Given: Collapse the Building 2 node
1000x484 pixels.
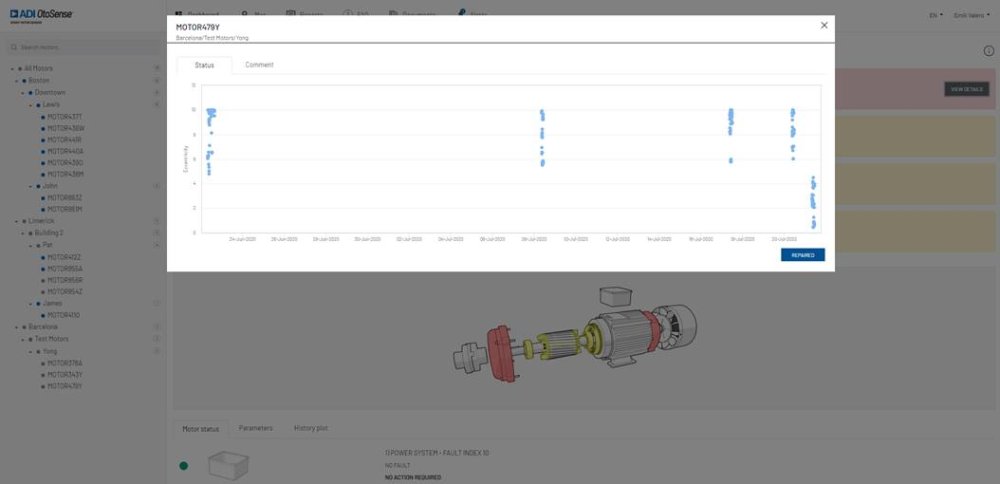Looking at the screenshot, I should click(23, 233).
